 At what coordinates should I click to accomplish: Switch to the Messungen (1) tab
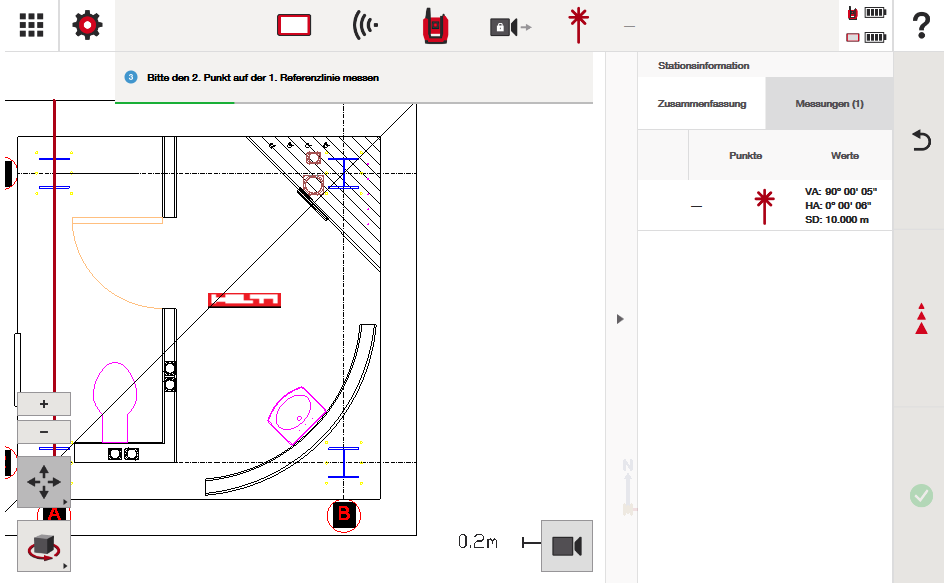829,104
